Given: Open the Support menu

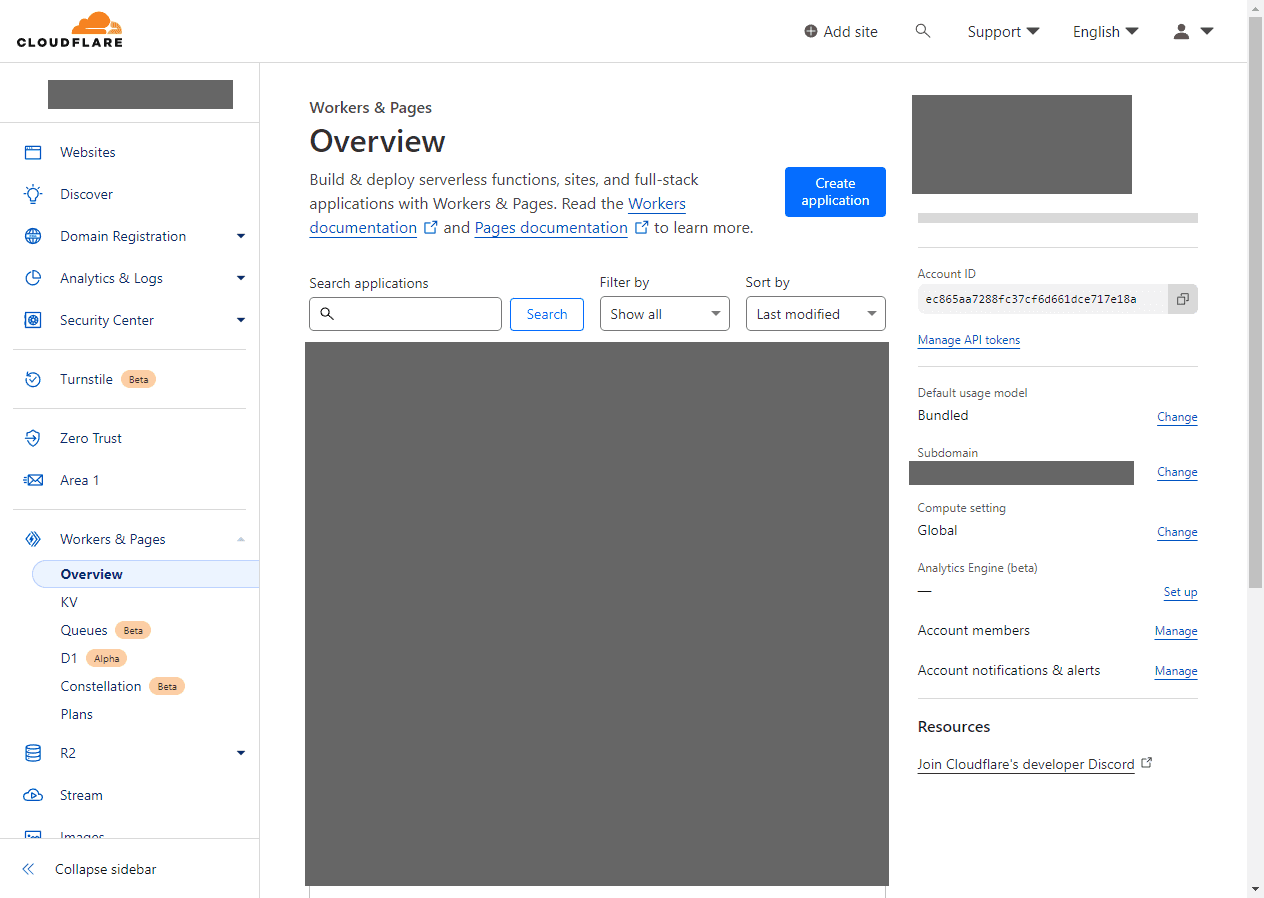Looking at the screenshot, I should pyautogui.click(x=1003, y=31).
